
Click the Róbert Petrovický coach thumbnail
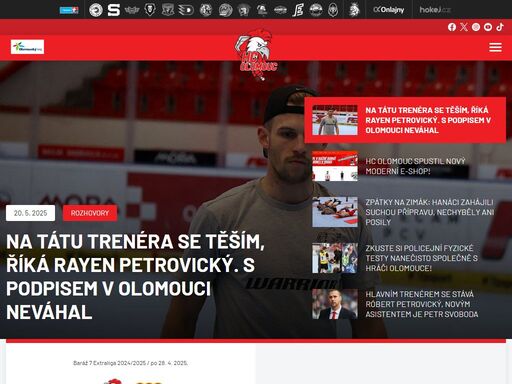[335, 304]
